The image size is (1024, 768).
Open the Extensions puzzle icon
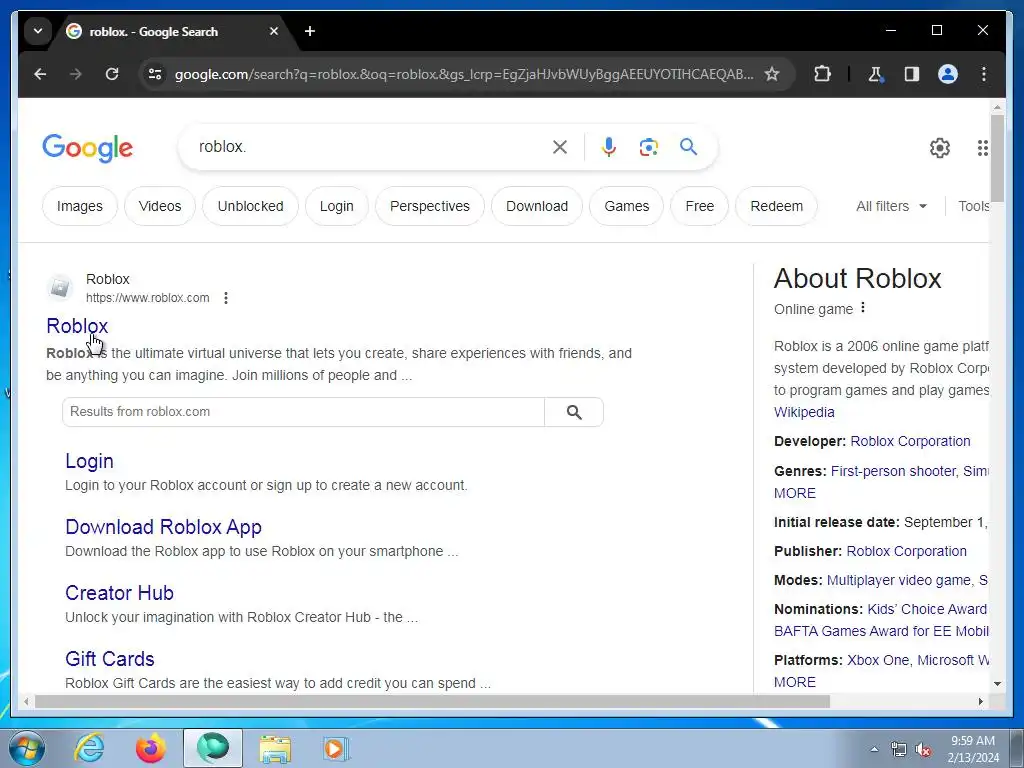point(822,74)
